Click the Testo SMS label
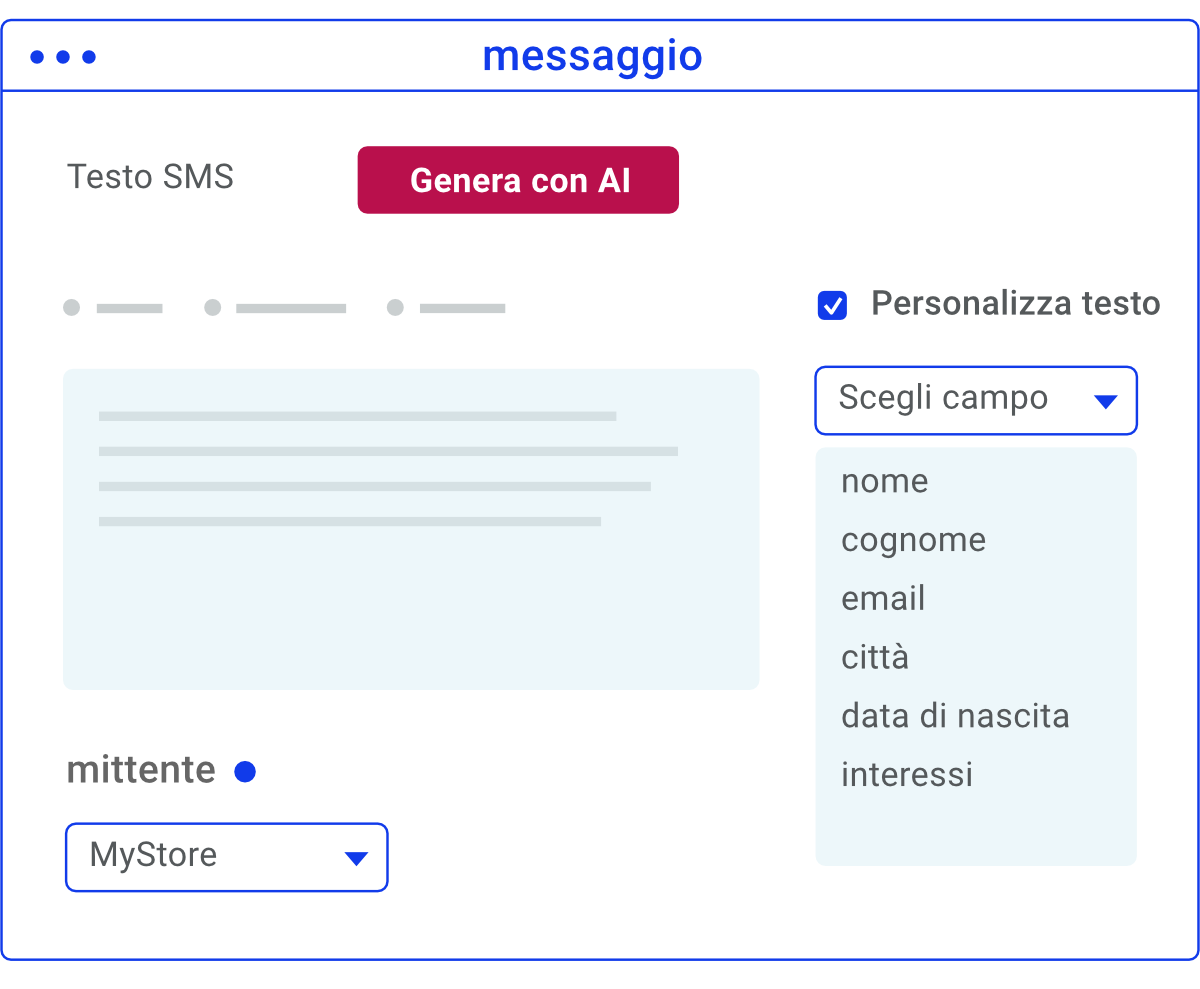Screen dimensions: 1200x989 click(150, 177)
